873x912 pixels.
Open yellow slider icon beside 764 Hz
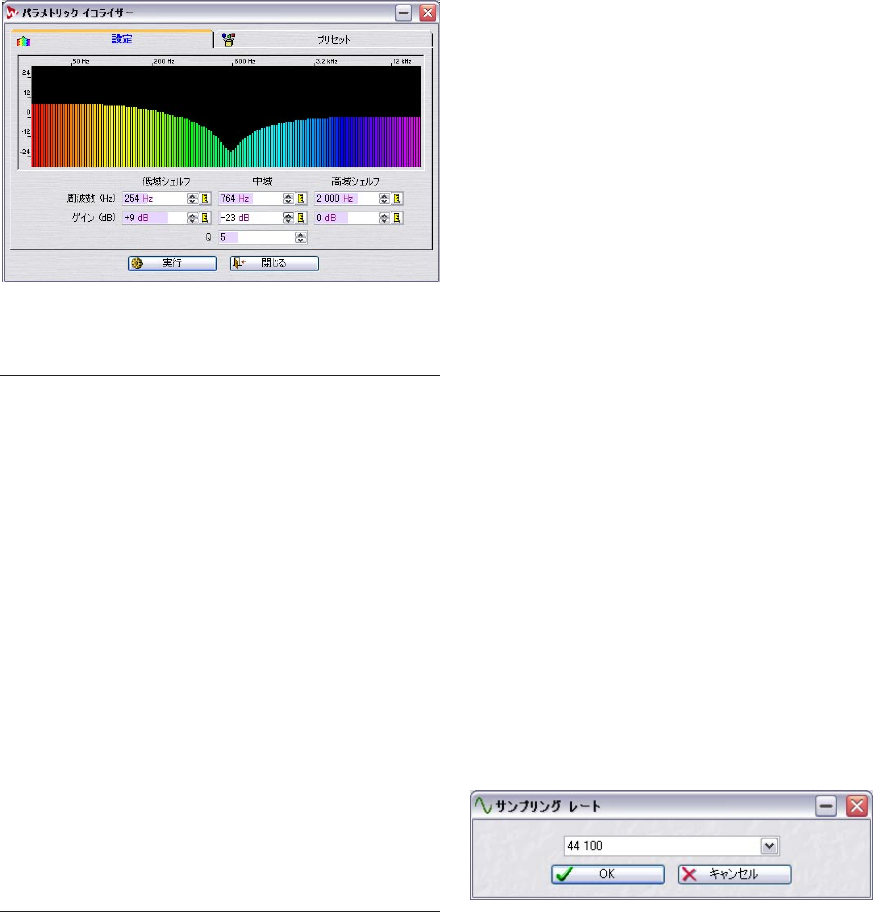(301, 199)
